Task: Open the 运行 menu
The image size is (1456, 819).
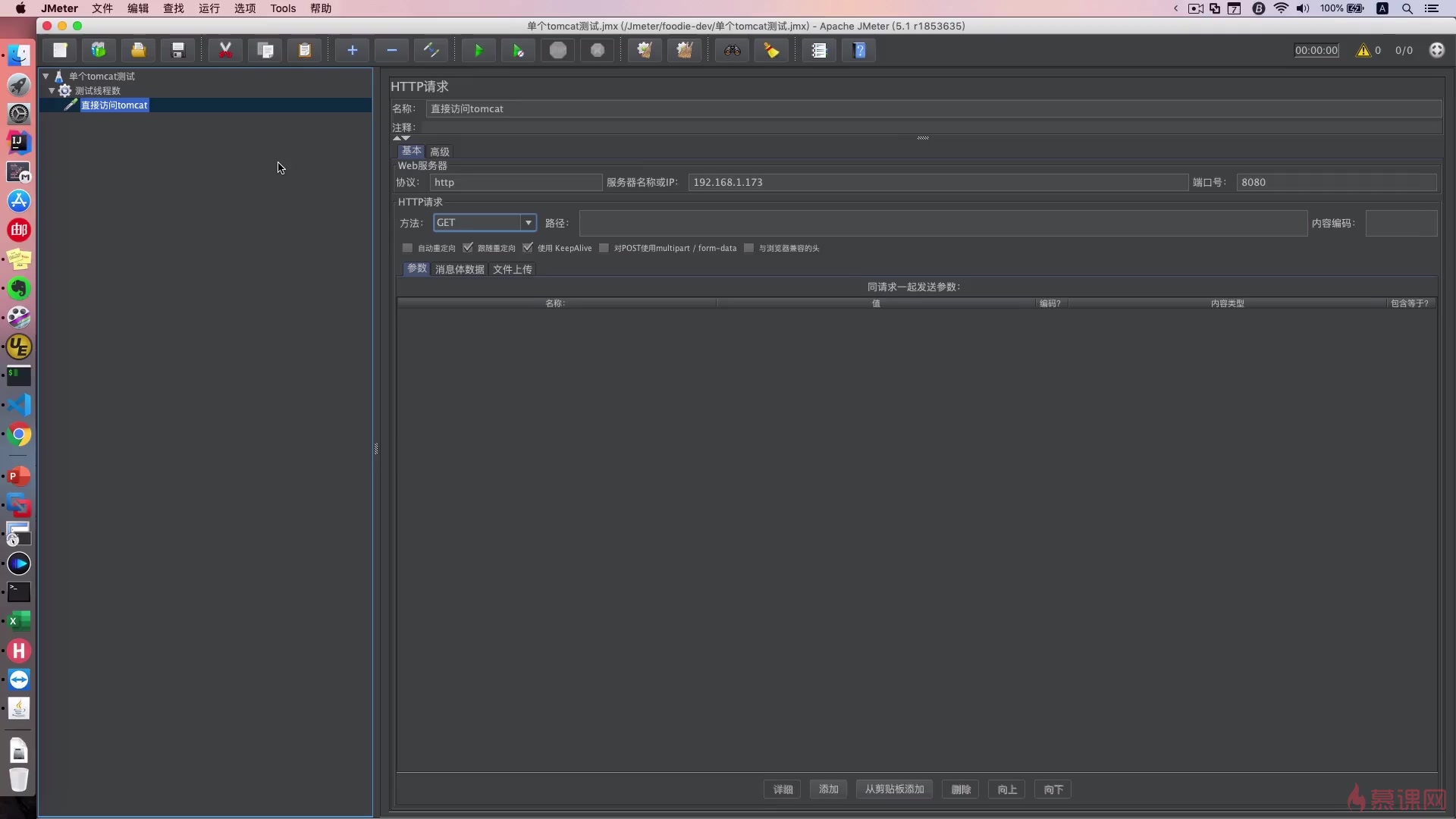Action: pyautogui.click(x=209, y=8)
